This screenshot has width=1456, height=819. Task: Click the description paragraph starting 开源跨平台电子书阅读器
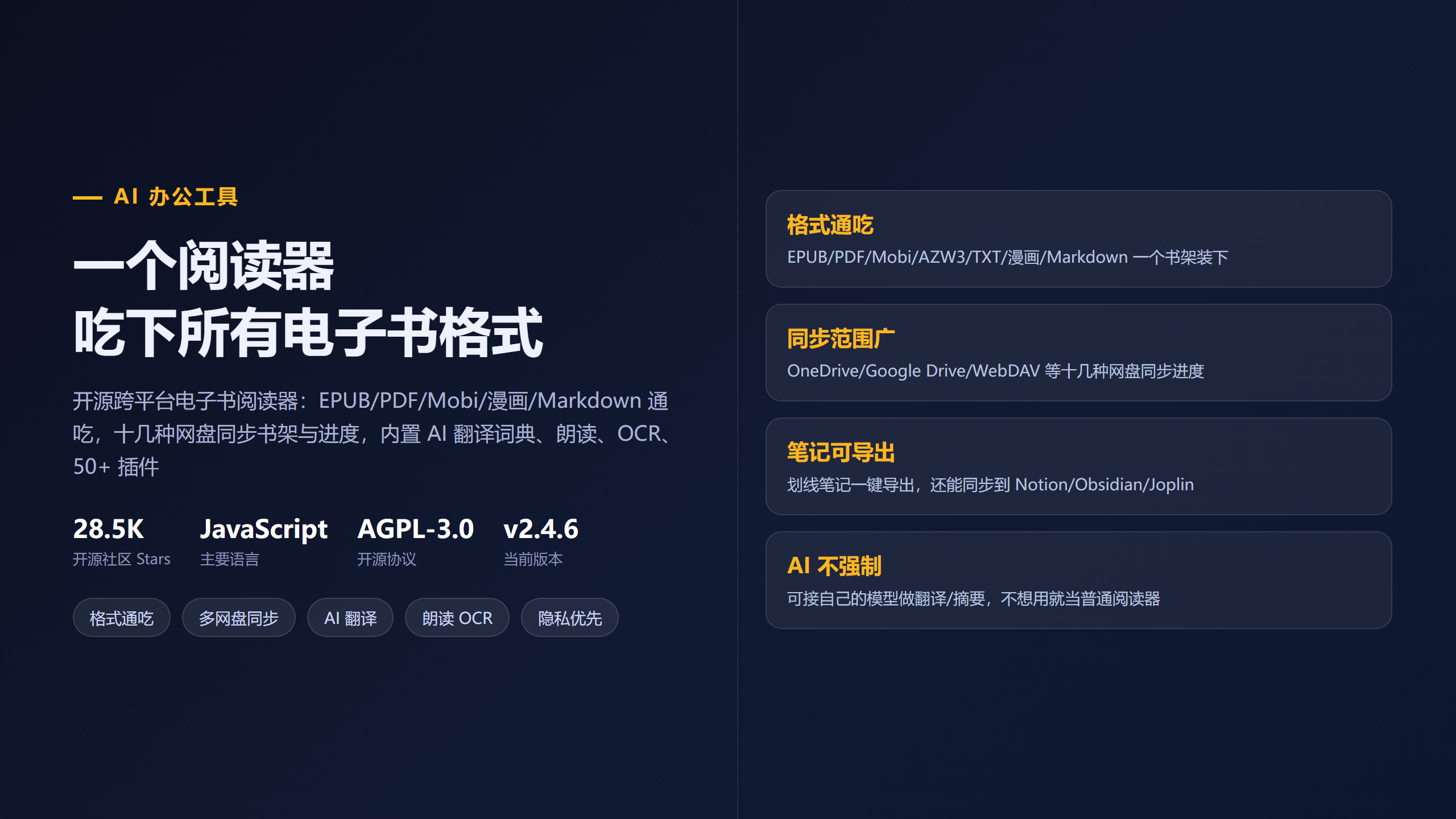click(373, 433)
